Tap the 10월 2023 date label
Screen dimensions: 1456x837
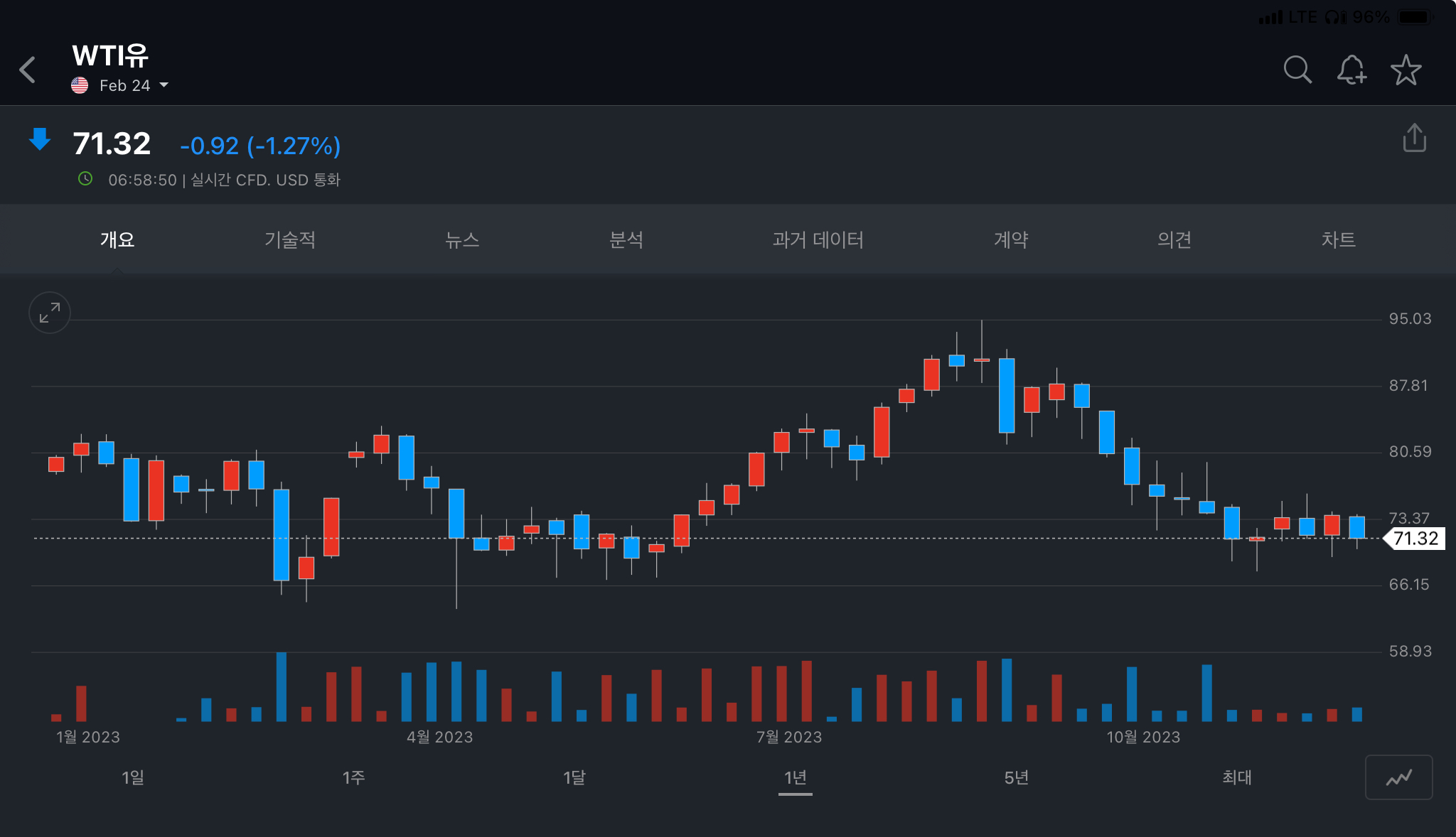tap(1143, 737)
